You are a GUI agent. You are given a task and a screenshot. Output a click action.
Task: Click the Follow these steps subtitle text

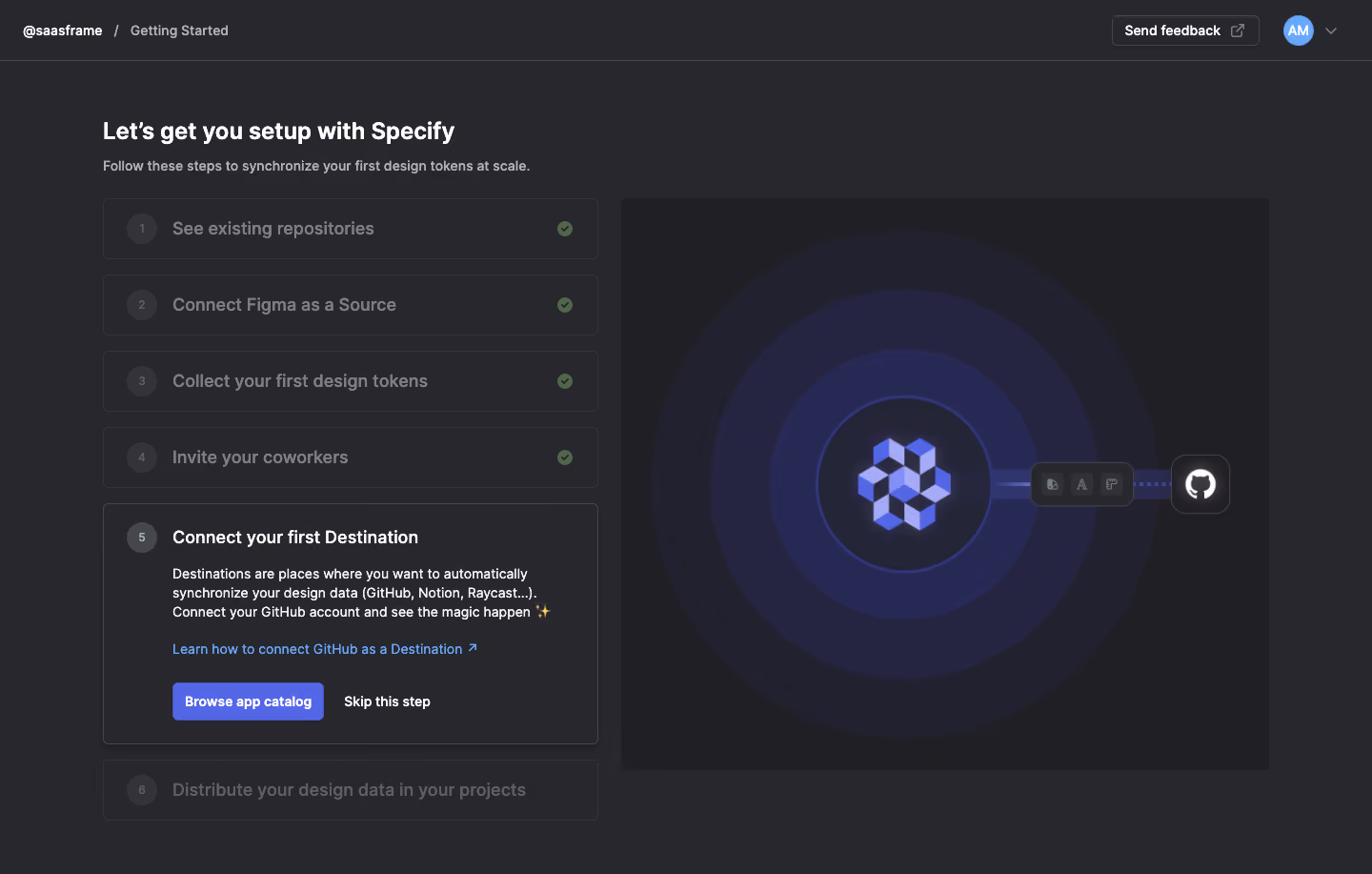316,166
